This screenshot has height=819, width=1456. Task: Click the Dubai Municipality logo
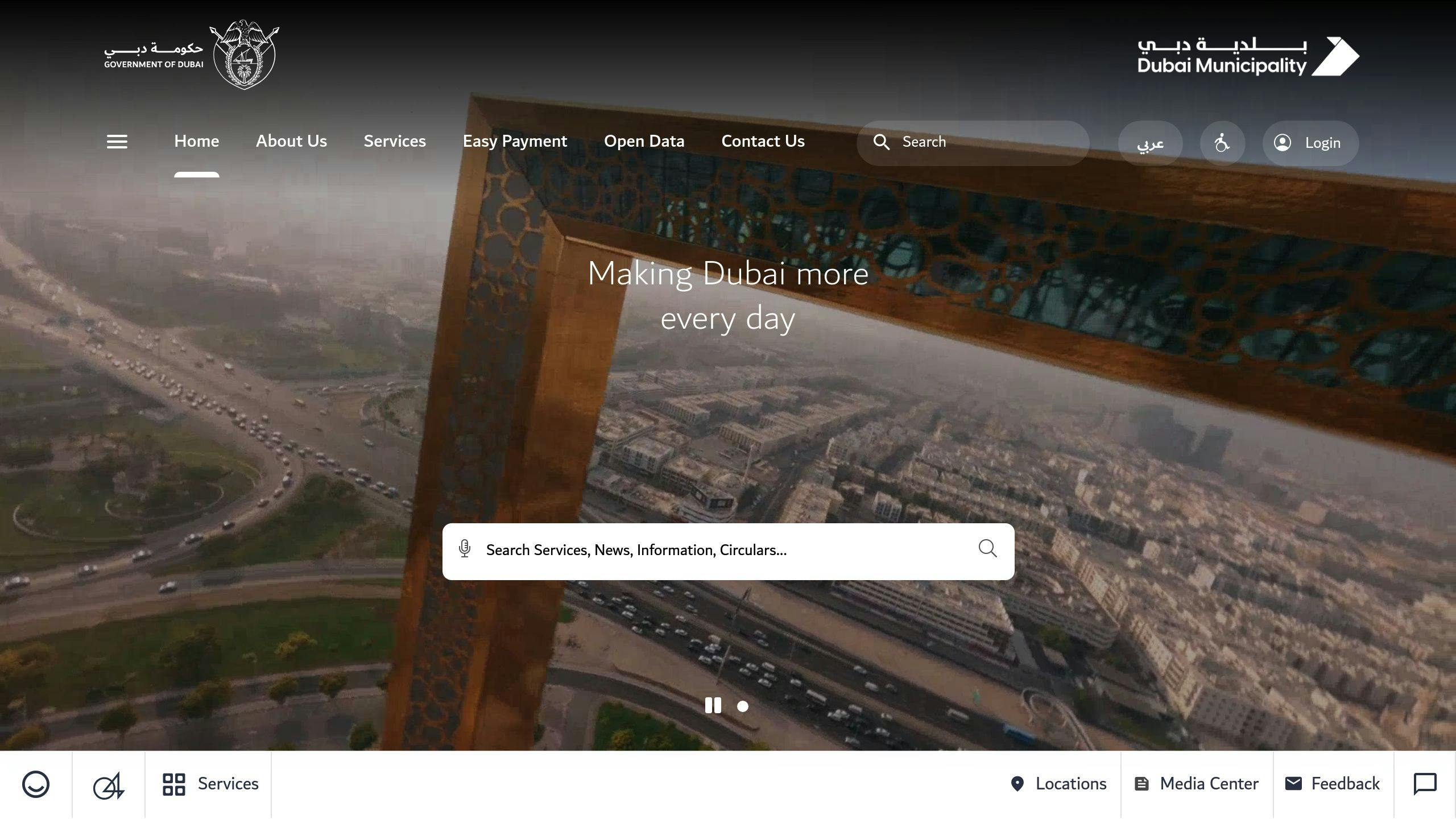pyautogui.click(x=1248, y=56)
